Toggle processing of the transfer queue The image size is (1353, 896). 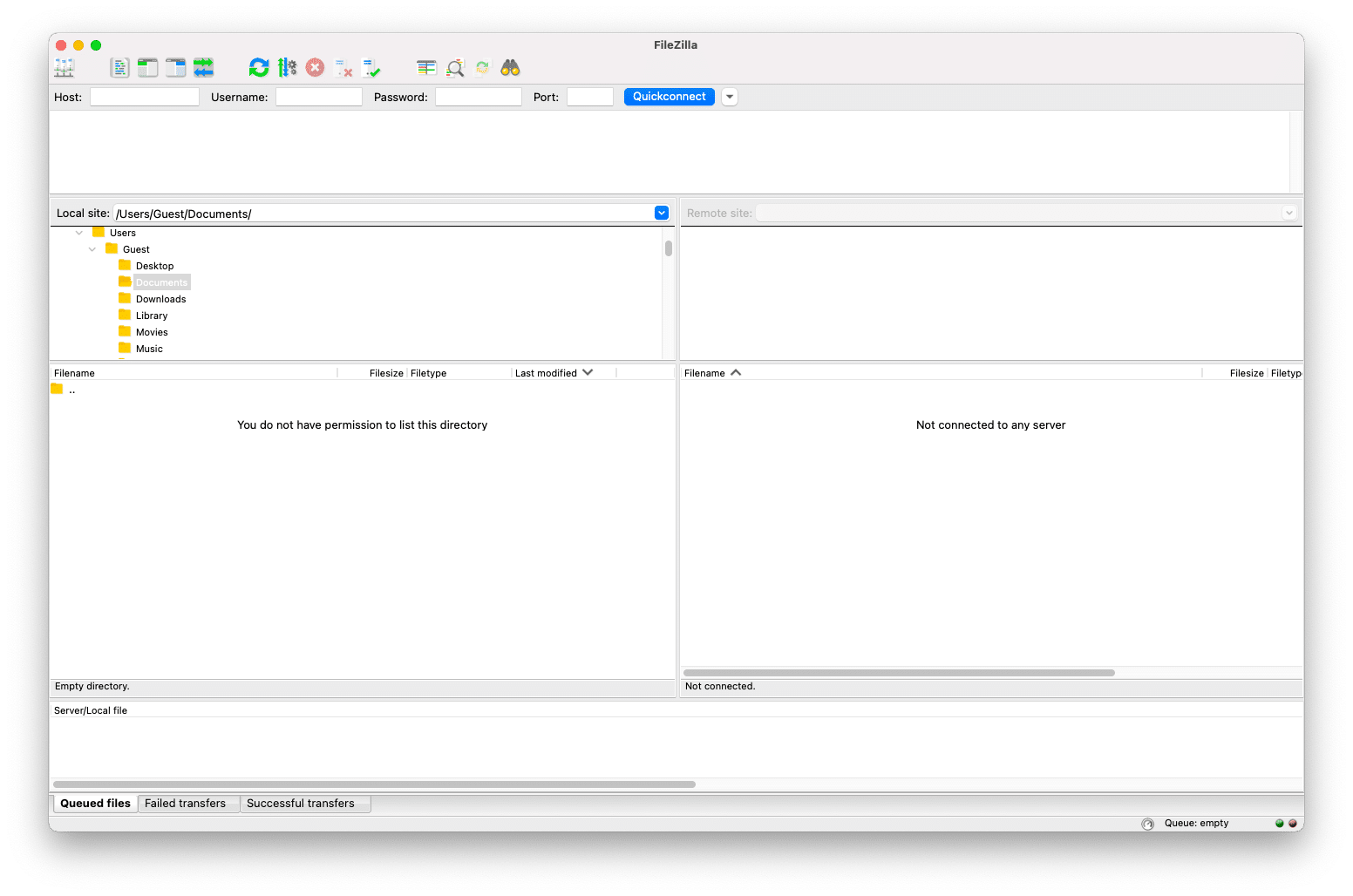coord(287,67)
